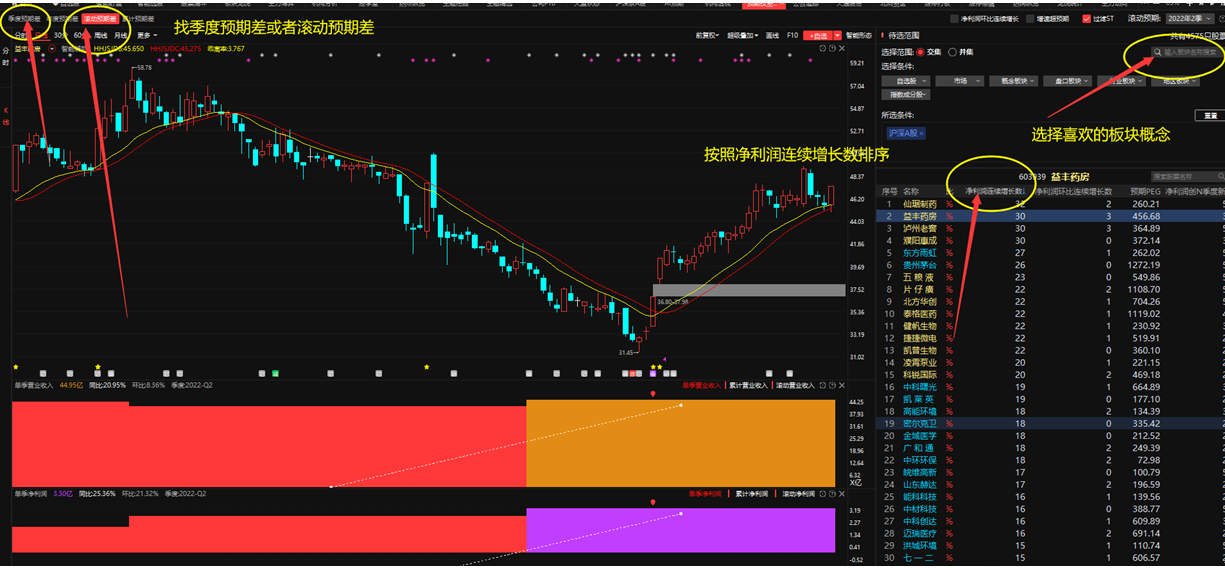1225x568 pixels.
Task: Close the main K-line chart panel
Action: coord(840,49)
